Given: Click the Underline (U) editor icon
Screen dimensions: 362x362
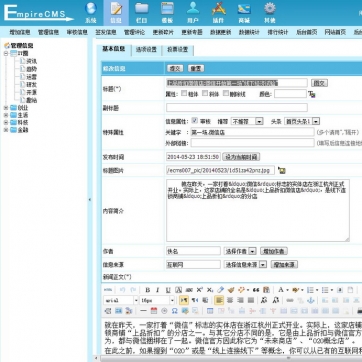Looking at the screenshot, I should point(168,290).
